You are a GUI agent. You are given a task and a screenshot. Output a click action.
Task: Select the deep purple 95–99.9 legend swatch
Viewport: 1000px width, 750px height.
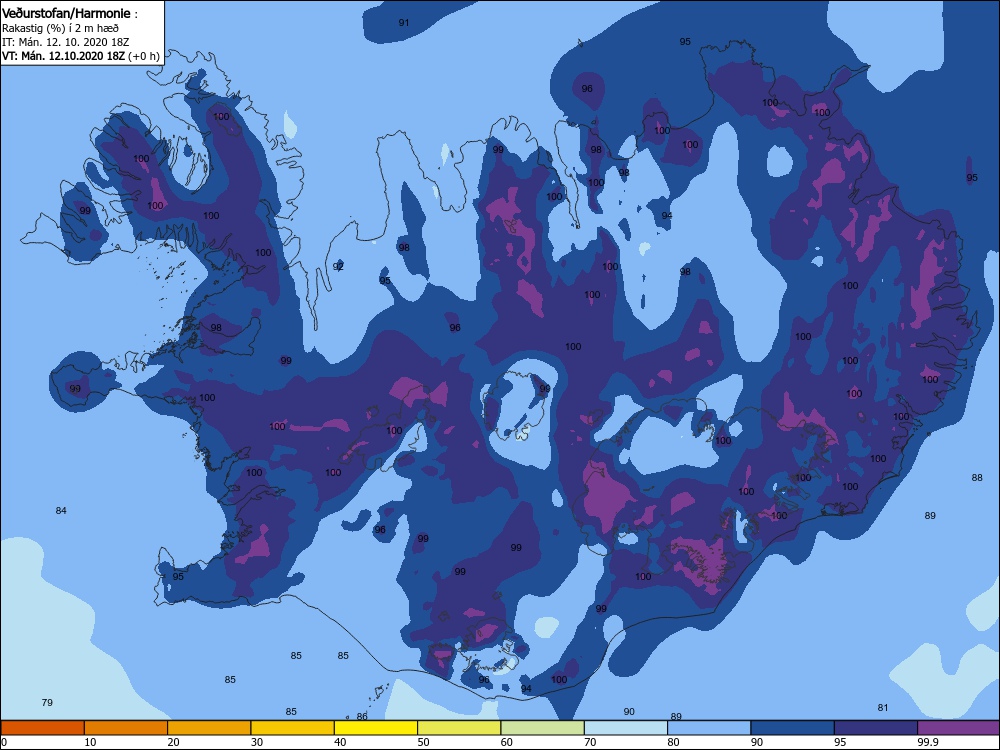click(x=876, y=728)
